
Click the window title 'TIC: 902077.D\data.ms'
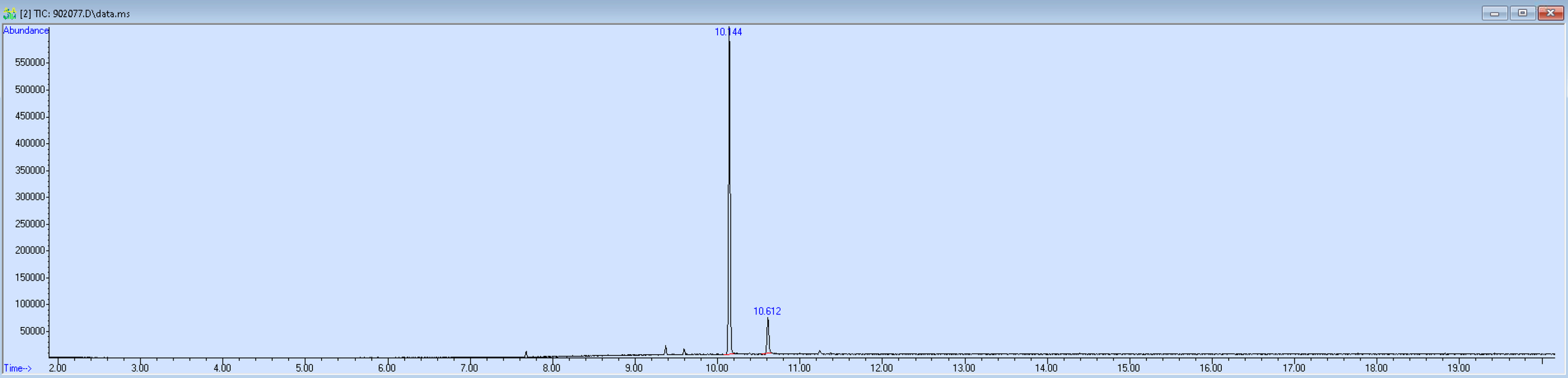click(x=82, y=14)
